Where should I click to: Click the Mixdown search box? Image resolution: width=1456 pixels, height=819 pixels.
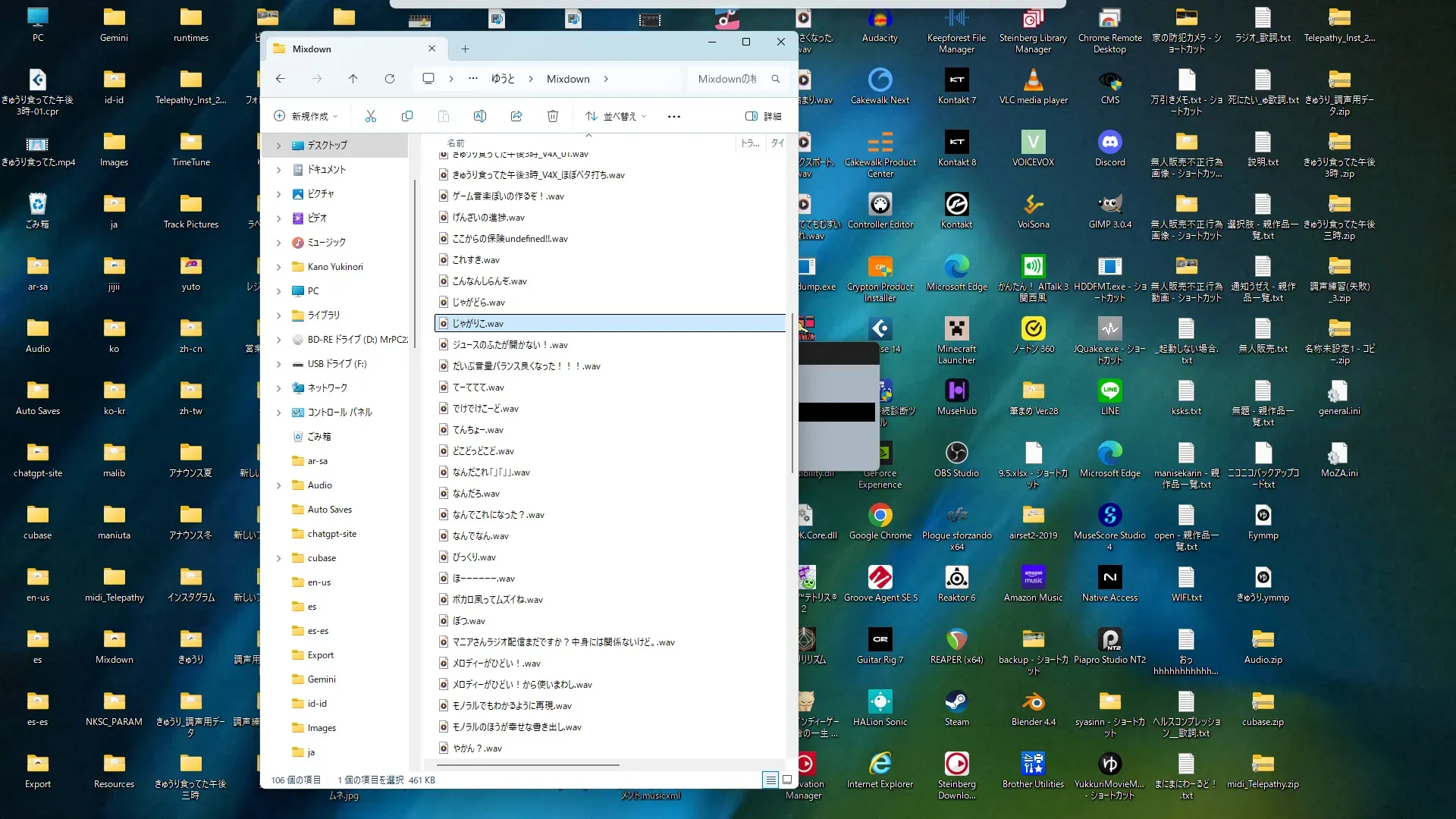point(728,79)
